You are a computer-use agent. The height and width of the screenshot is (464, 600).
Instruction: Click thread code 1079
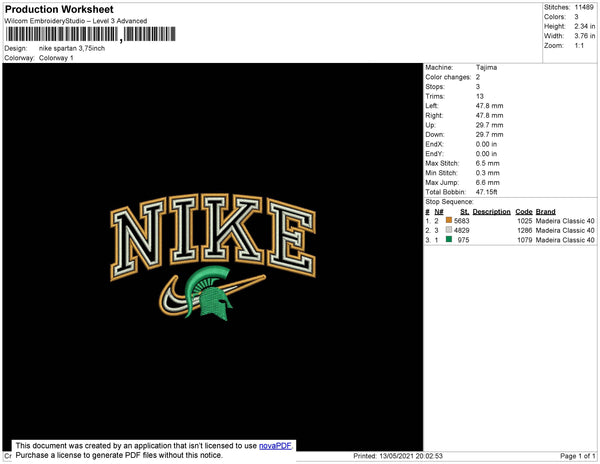pos(524,240)
